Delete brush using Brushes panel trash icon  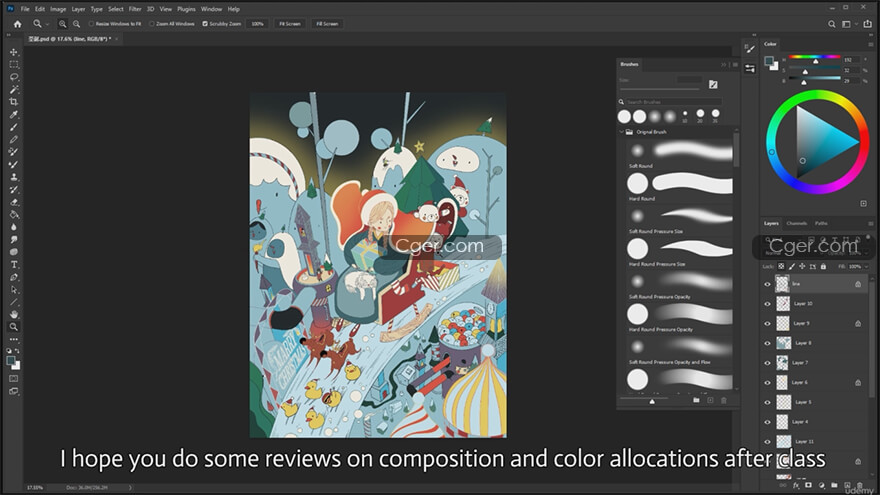[723, 400]
